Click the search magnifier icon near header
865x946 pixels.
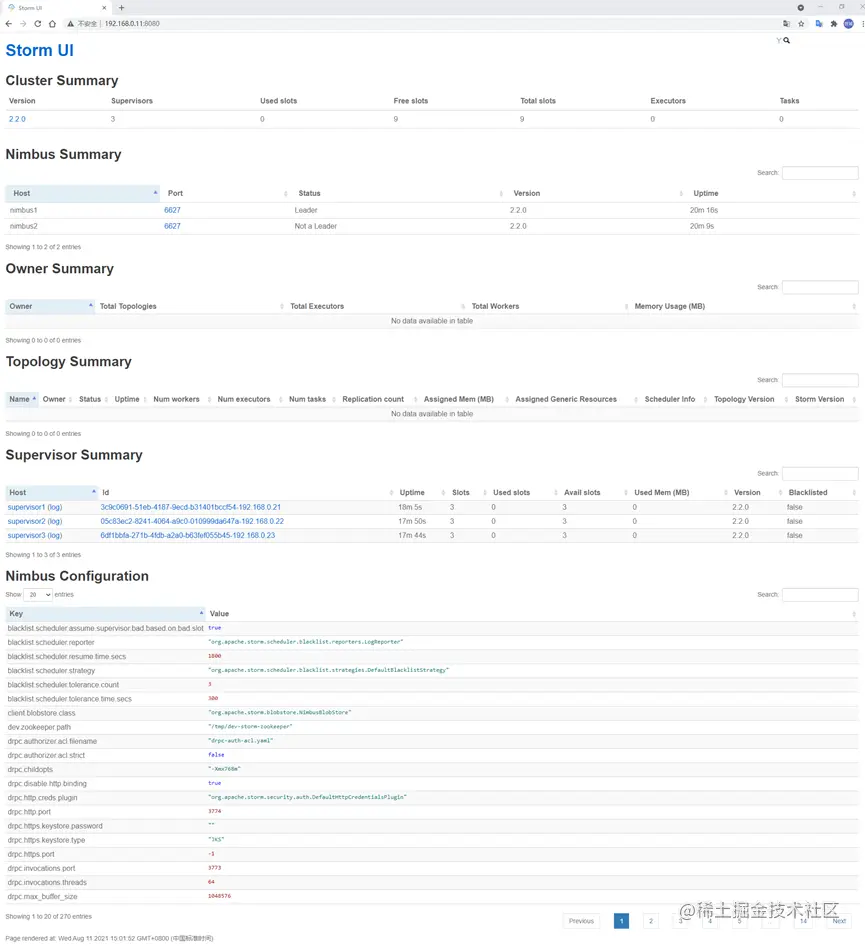787,40
